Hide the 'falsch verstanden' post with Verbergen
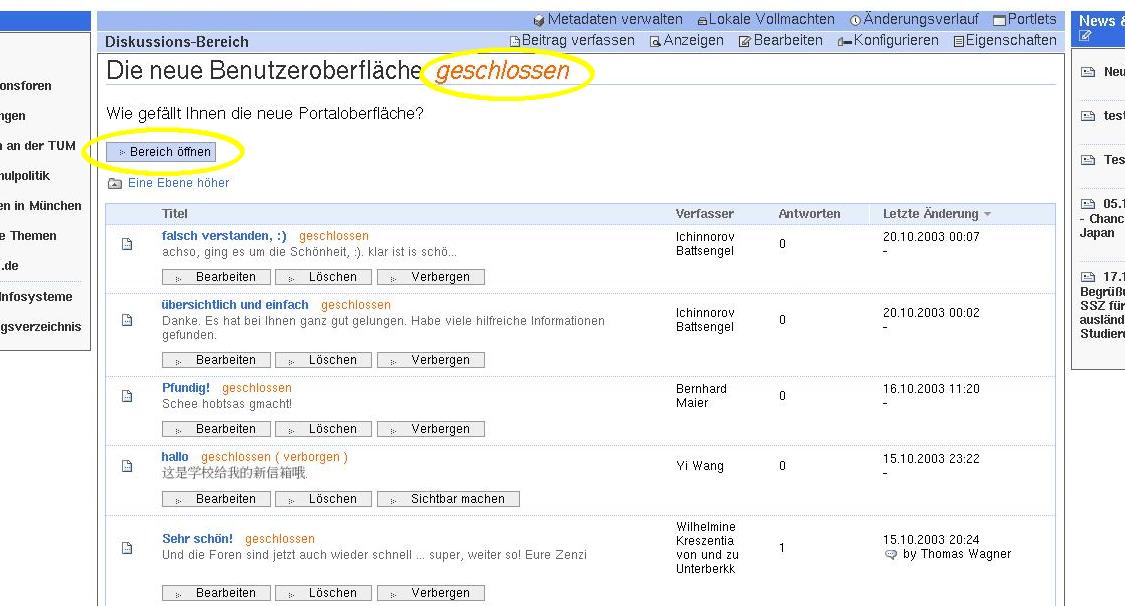This screenshot has width=1125, height=606. point(431,277)
